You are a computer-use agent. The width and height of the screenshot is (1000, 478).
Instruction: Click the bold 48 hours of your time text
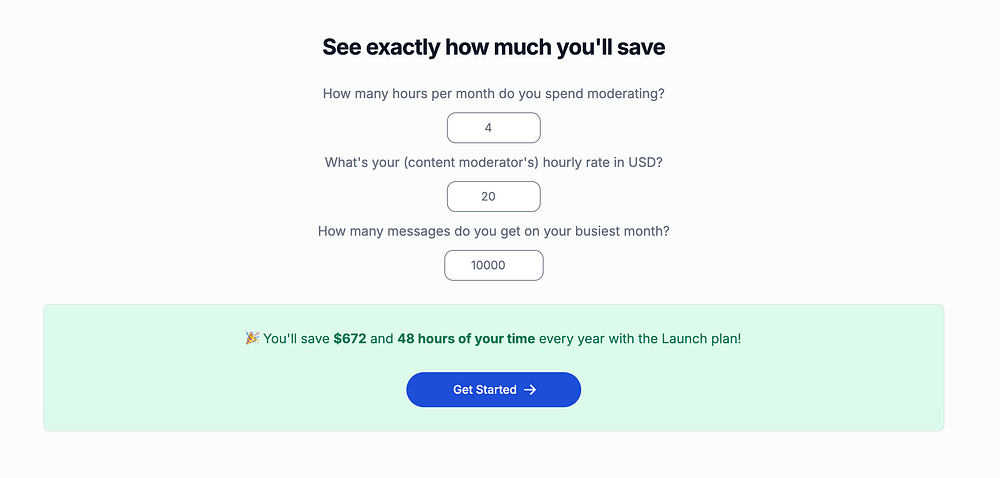[466, 338]
